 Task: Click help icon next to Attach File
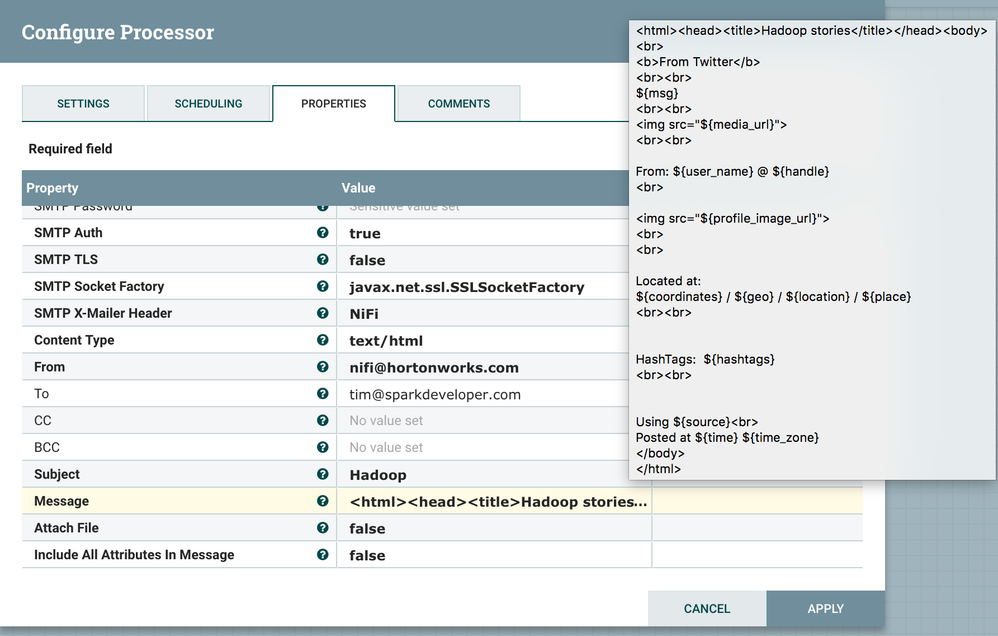(322, 528)
